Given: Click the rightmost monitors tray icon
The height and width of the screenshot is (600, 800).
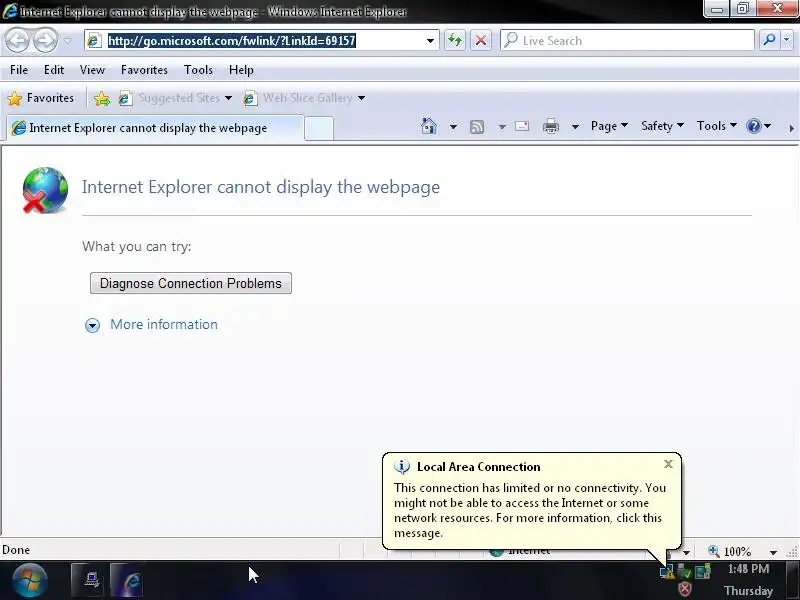Looking at the screenshot, I should (703, 571).
